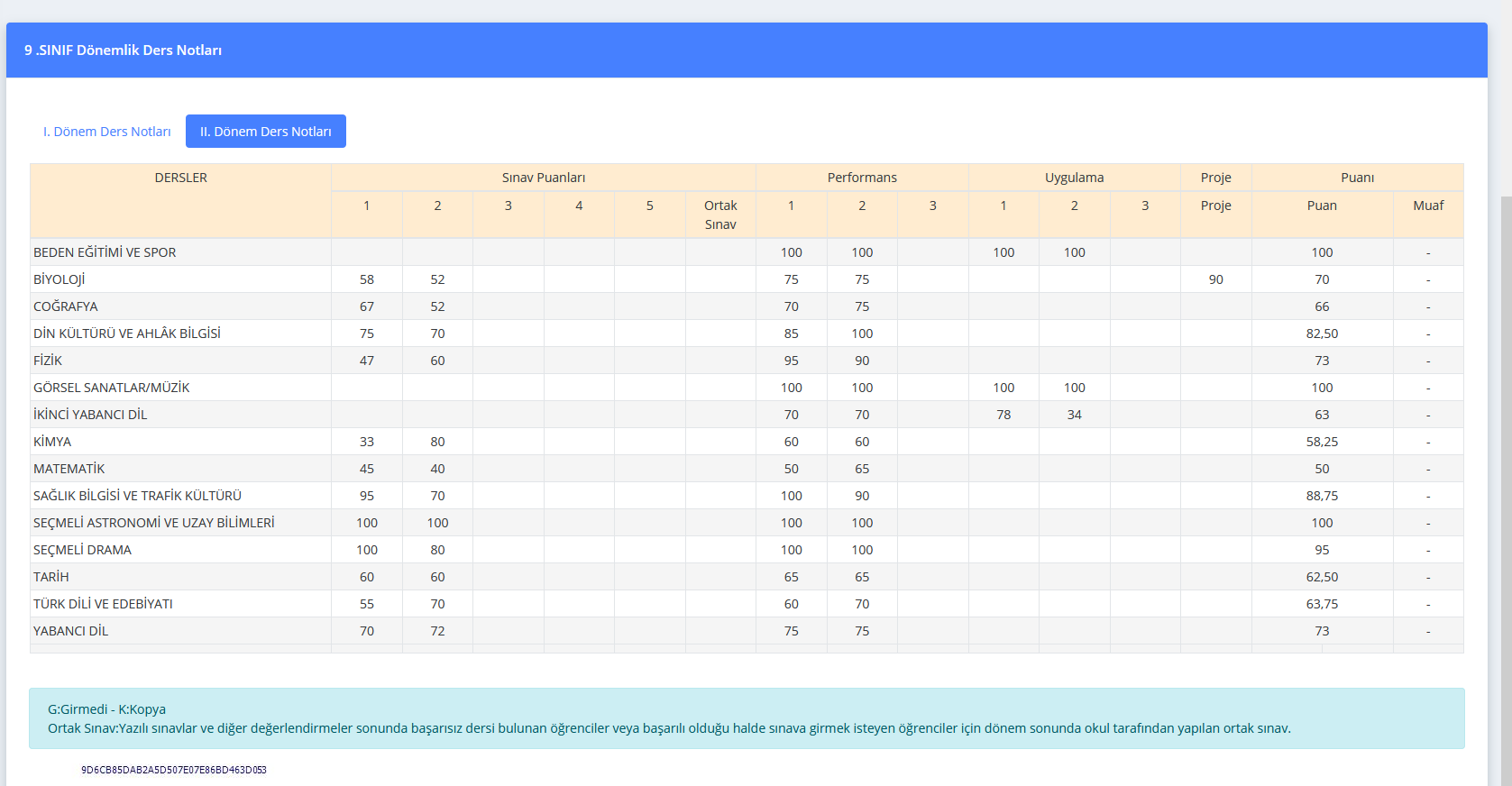1512x786 pixels.
Task: Click Kimya final score 58,25
Action: (x=1322, y=442)
